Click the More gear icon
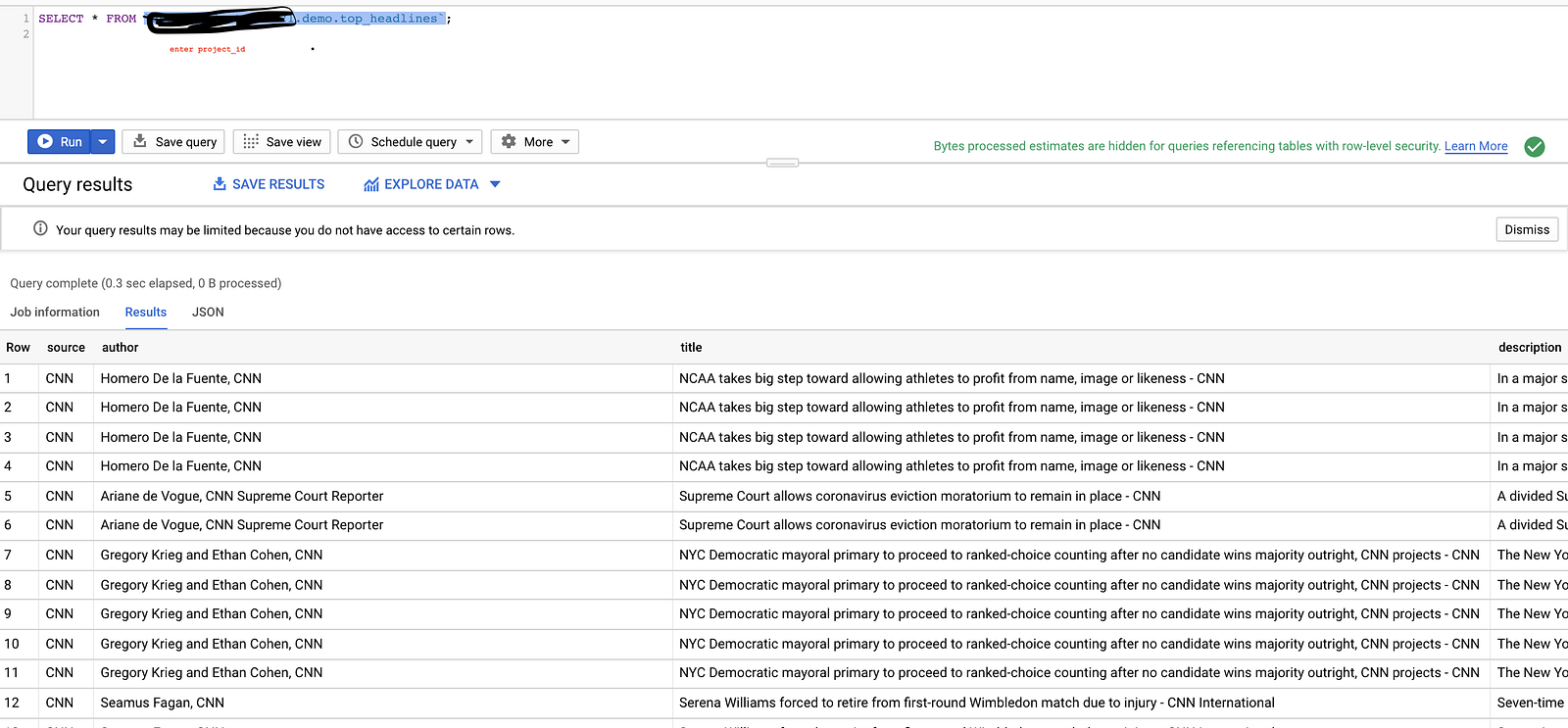 click(509, 141)
